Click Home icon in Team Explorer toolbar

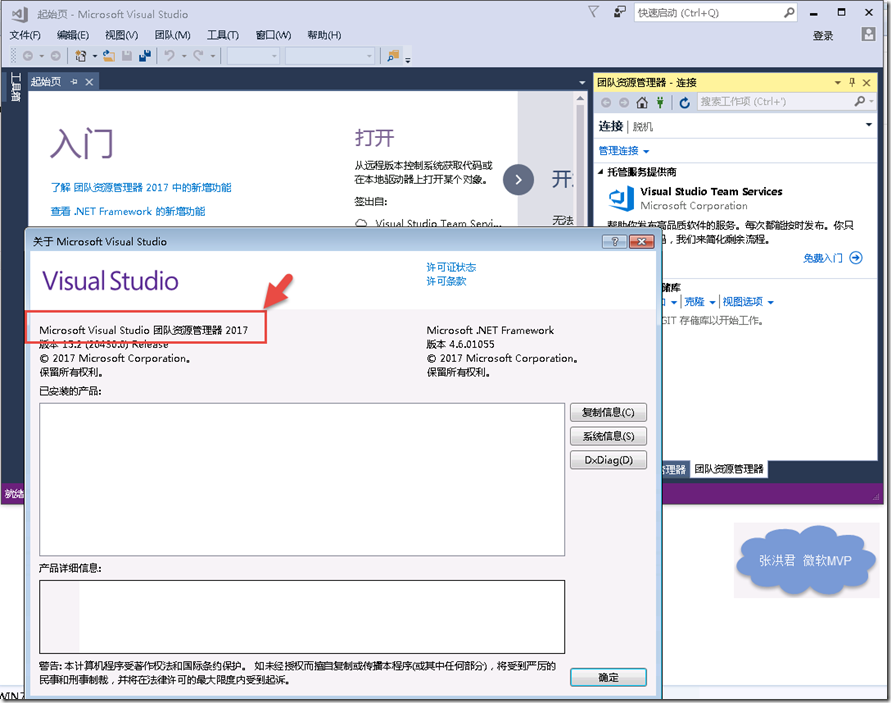tap(642, 102)
